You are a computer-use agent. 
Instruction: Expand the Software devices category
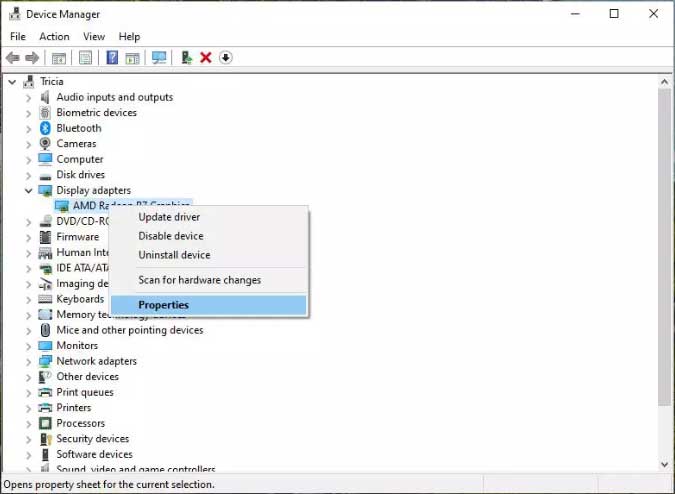[28, 454]
